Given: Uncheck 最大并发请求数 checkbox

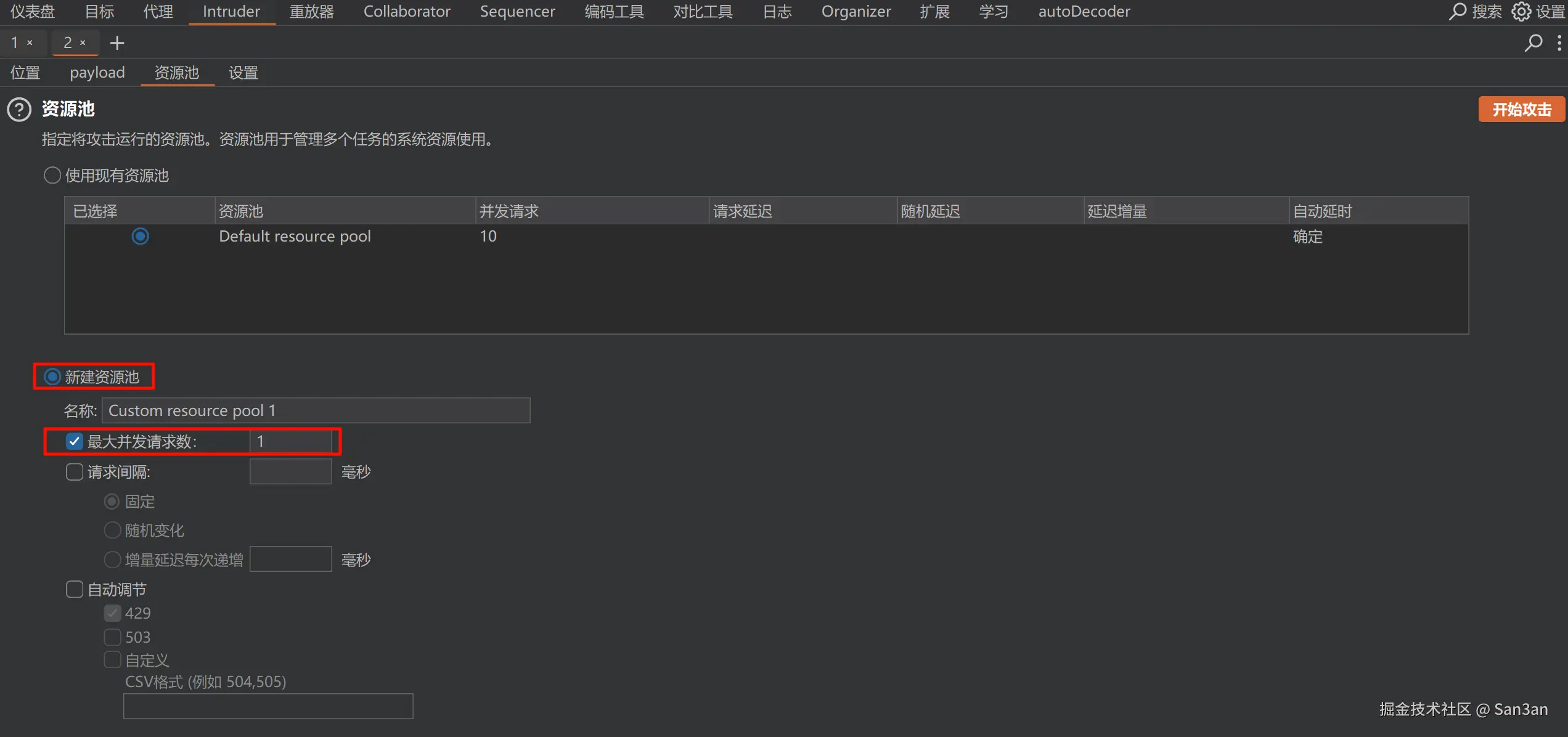Looking at the screenshot, I should 75,441.
